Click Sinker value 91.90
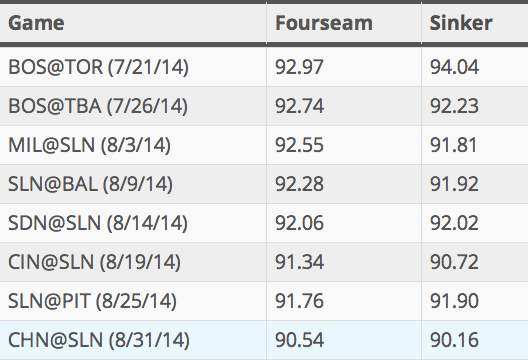 [454, 301]
